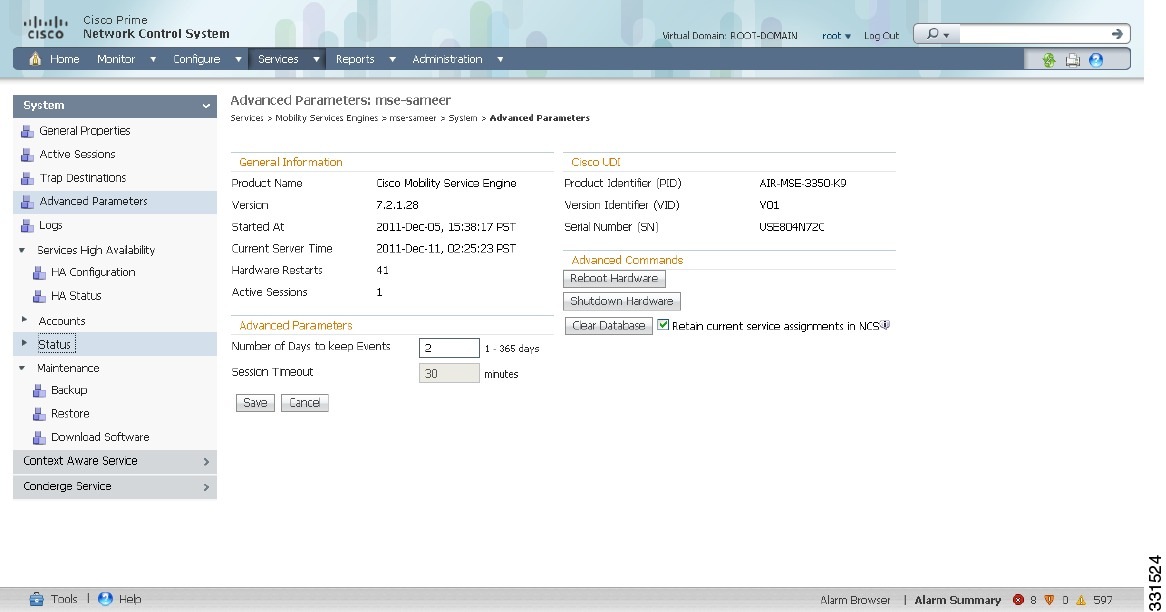This screenshot has width=1166, height=612.
Task: Click the Session Timeout field
Action: point(449,373)
